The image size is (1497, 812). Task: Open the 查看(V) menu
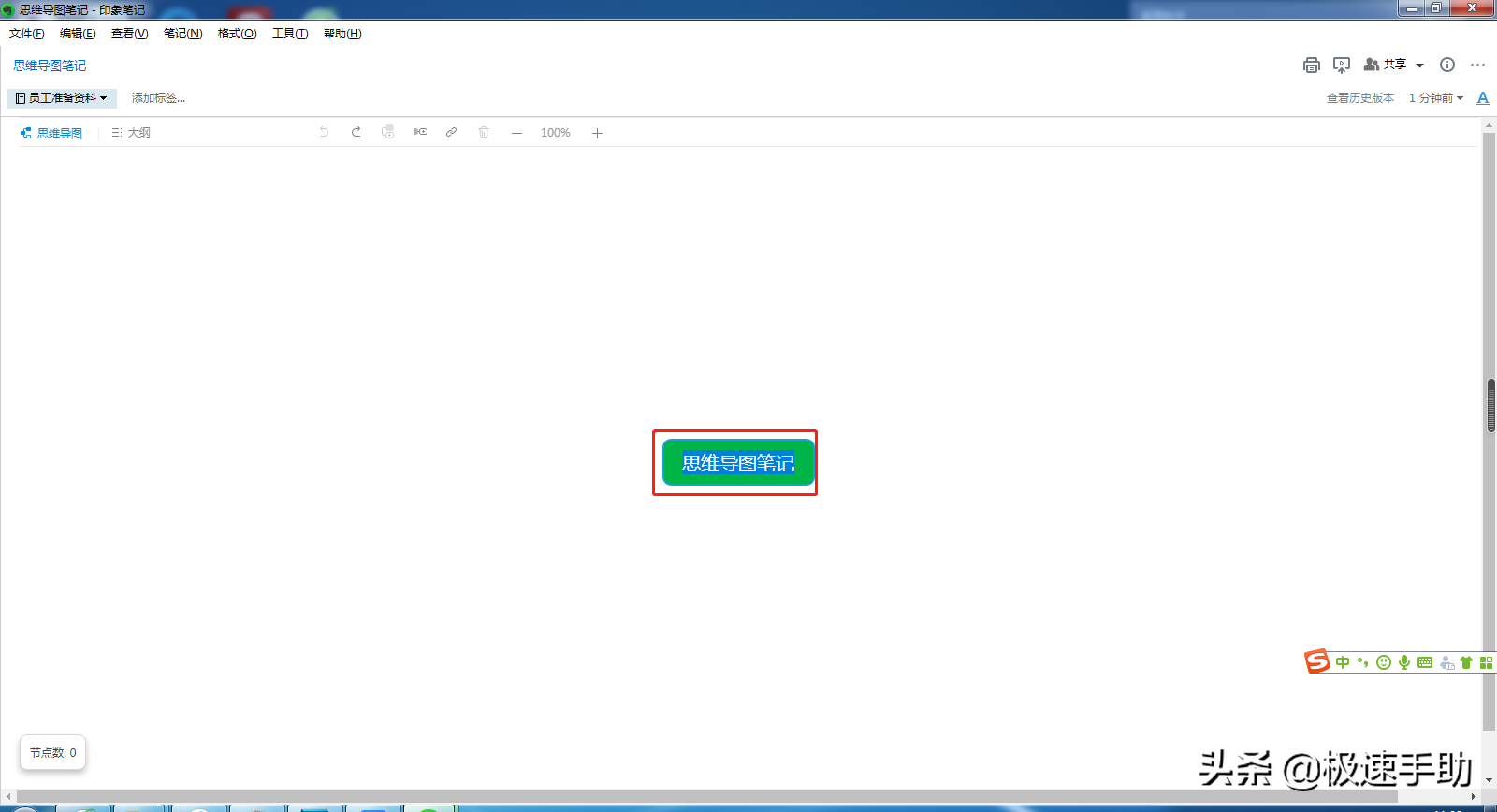tap(129, 34)
